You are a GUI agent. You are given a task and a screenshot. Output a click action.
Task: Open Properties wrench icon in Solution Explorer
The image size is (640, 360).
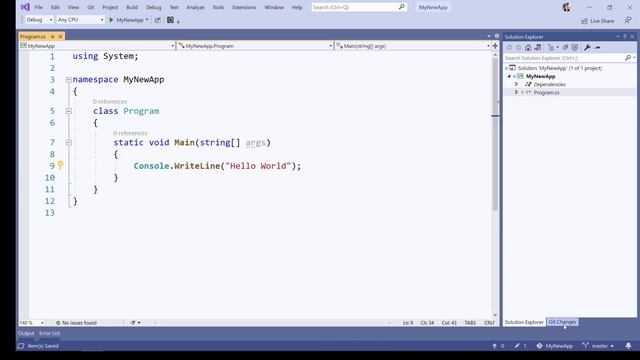[587, 47]
